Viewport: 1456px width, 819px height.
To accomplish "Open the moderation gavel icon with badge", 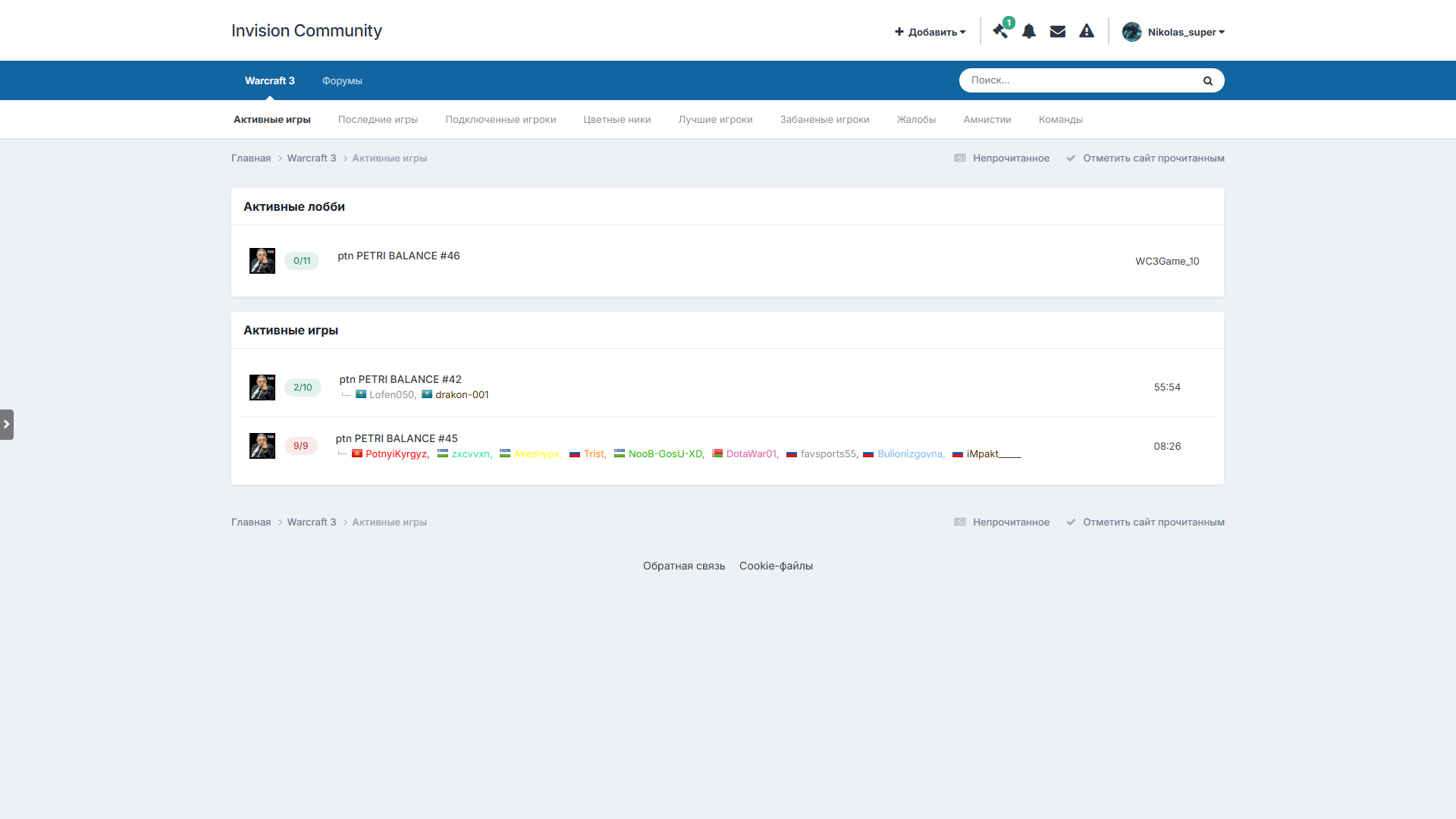I will pos(1001,32).
